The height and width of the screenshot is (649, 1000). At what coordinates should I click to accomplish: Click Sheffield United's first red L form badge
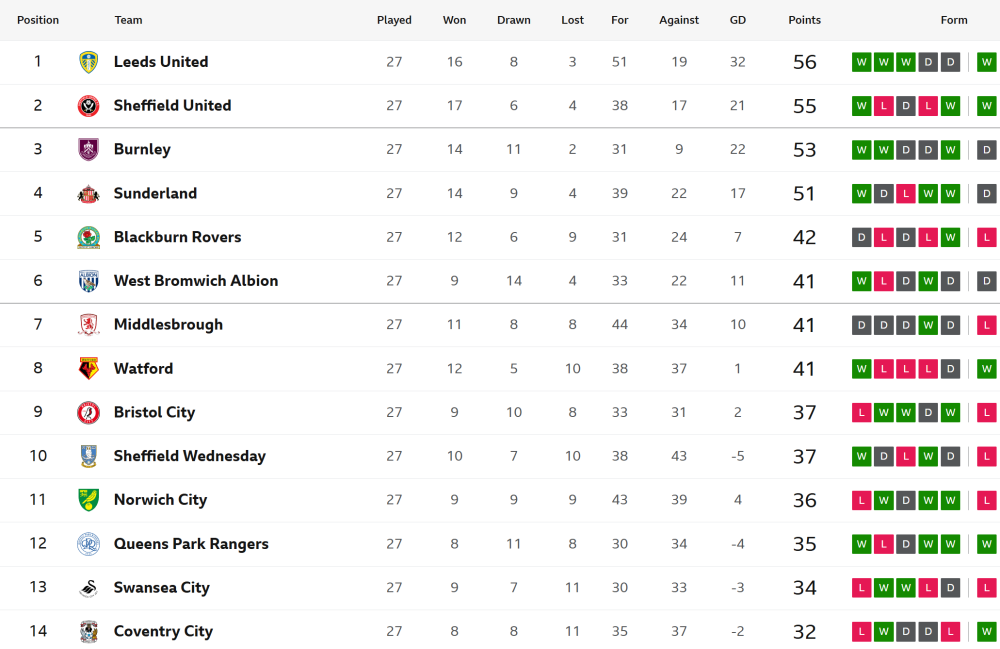pos(883,106)
